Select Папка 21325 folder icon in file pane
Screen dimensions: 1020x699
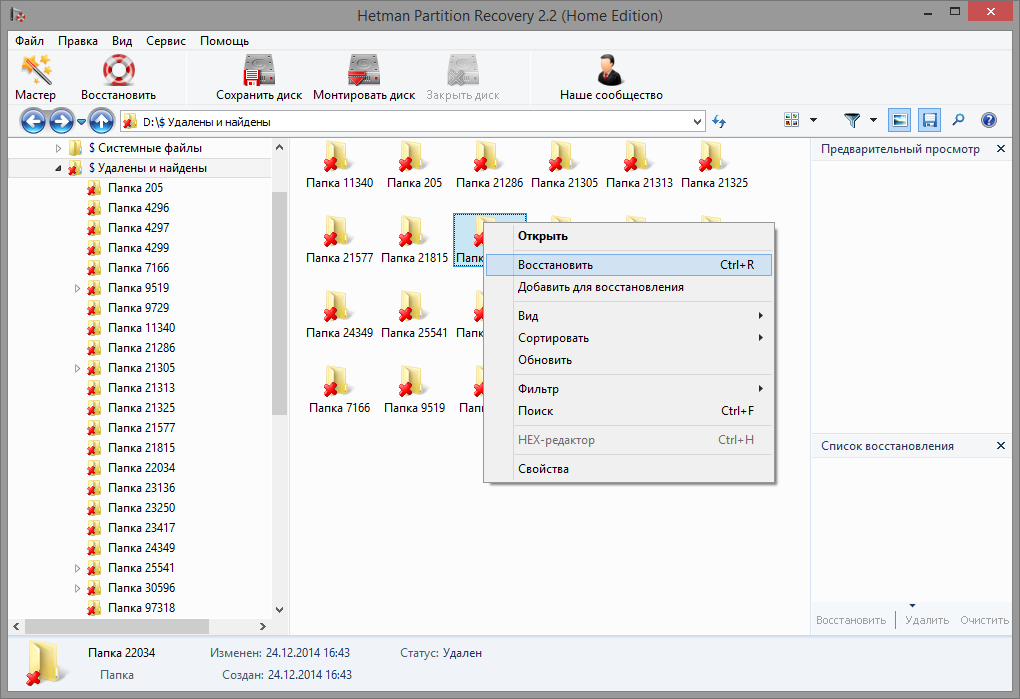(712, 156)
